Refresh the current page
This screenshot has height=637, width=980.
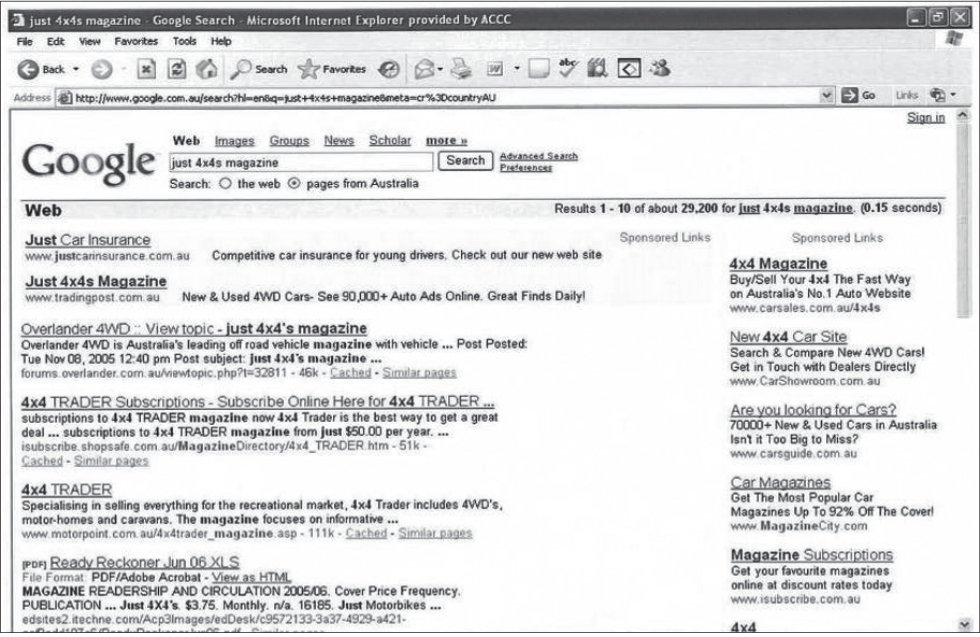pos(177,69)
